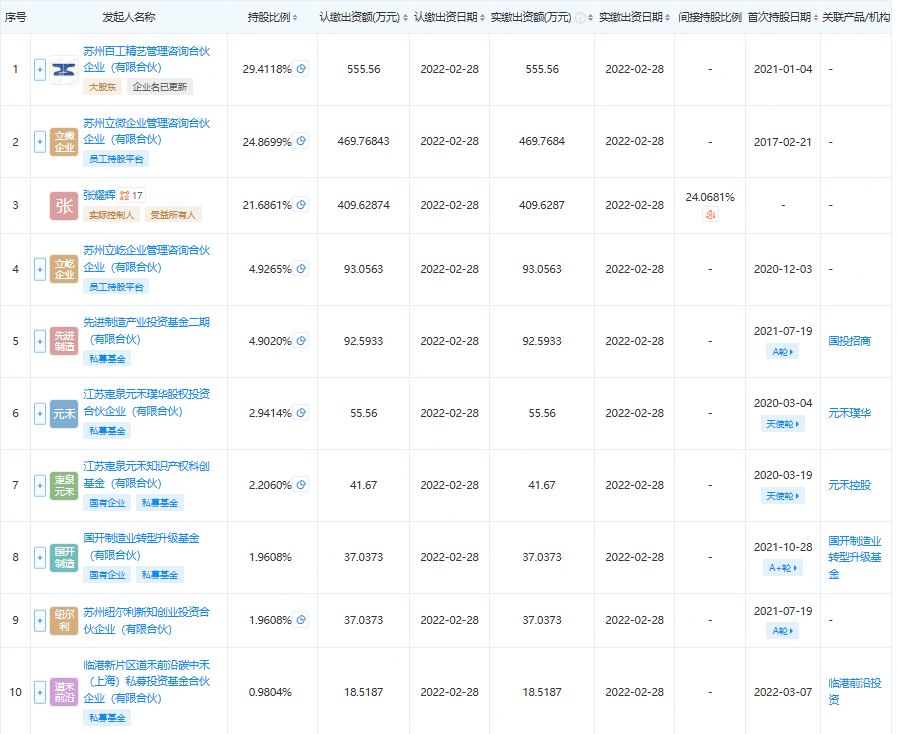898x734 pixels.
Task: Click the 先进制造 fund logo
Action: (x=63, y=340)
